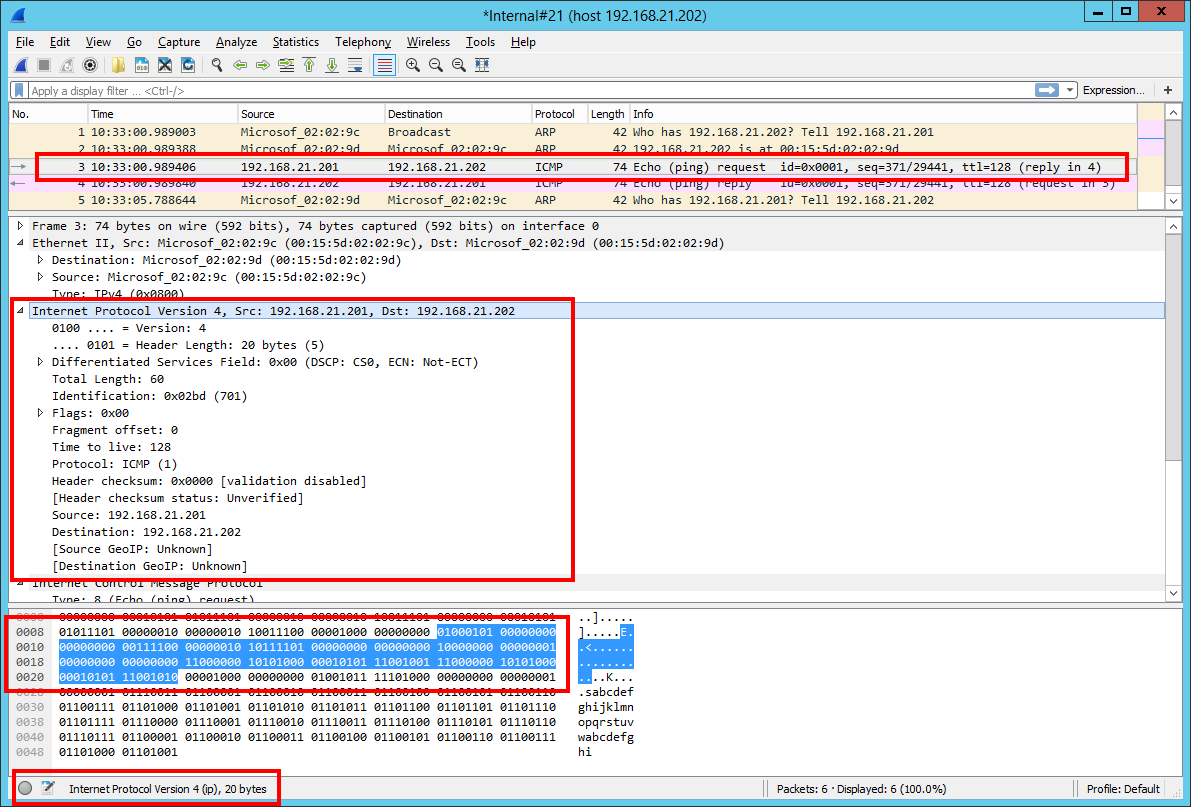Sort packets by No. column
Viewport: 1191px width, 807px height.
[48, 114]
